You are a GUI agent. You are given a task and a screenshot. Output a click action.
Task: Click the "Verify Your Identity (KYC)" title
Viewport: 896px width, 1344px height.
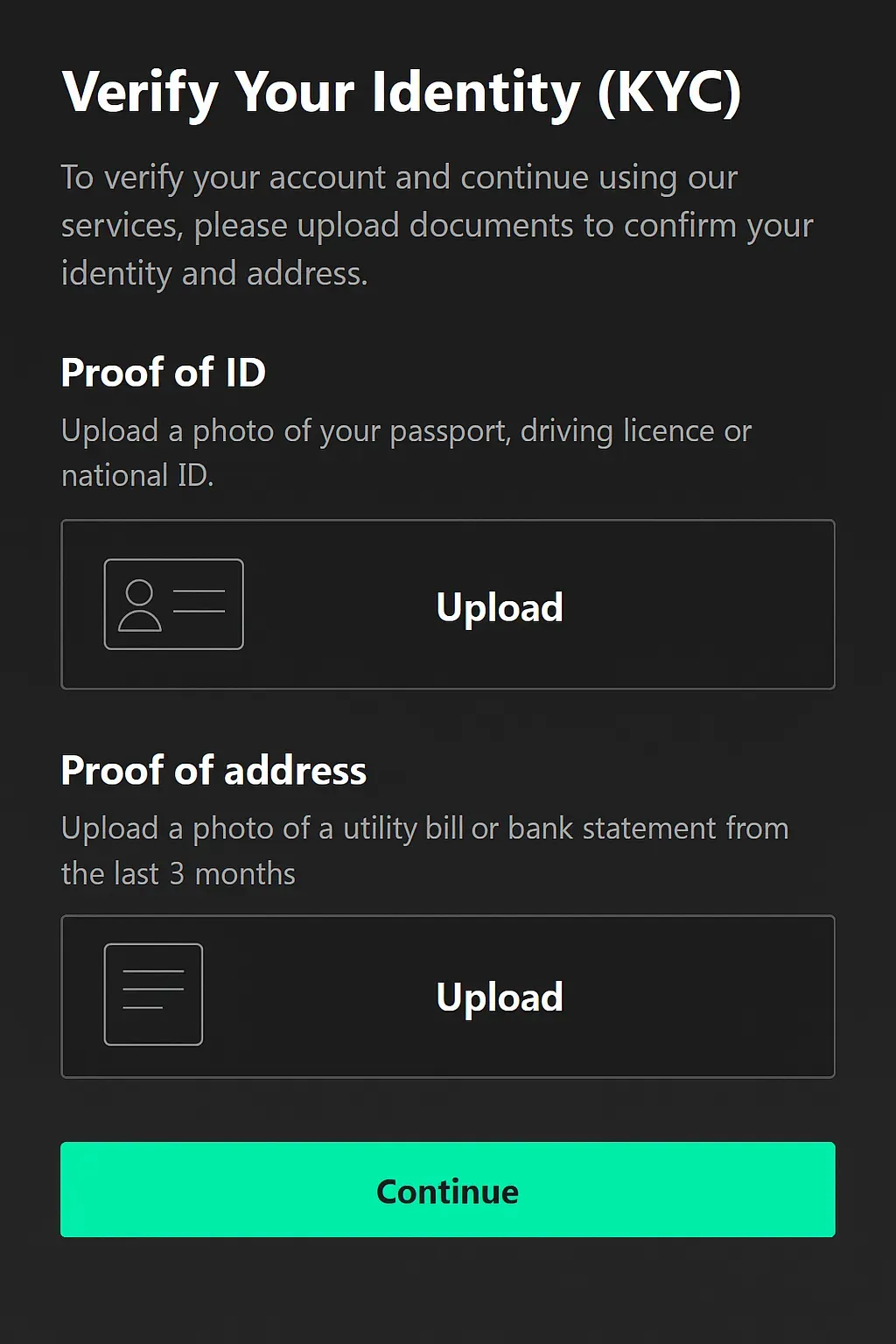(402, 92)
